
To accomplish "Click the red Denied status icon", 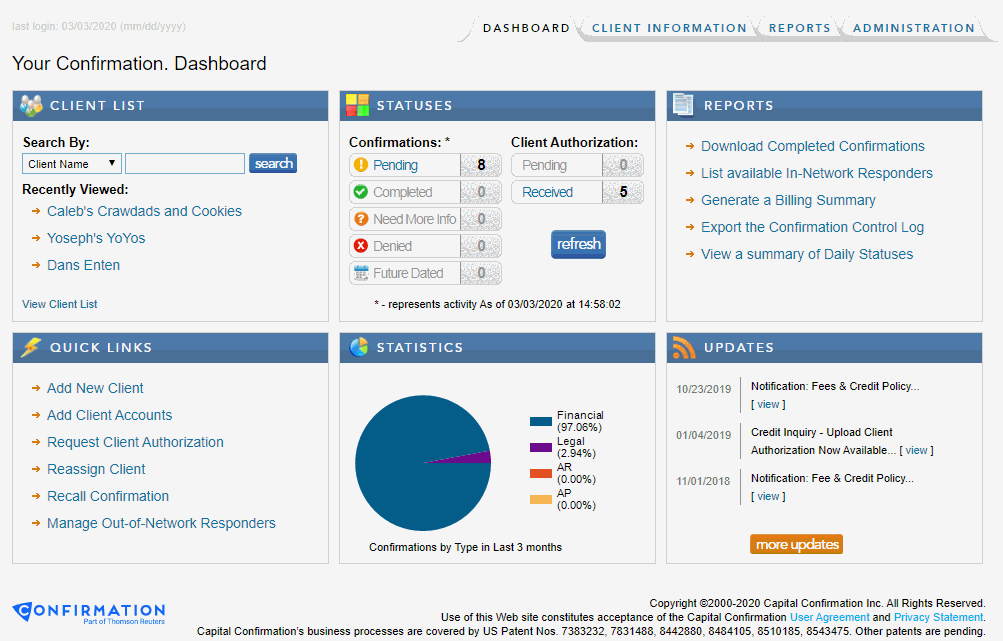I will [x=361, y=246].
